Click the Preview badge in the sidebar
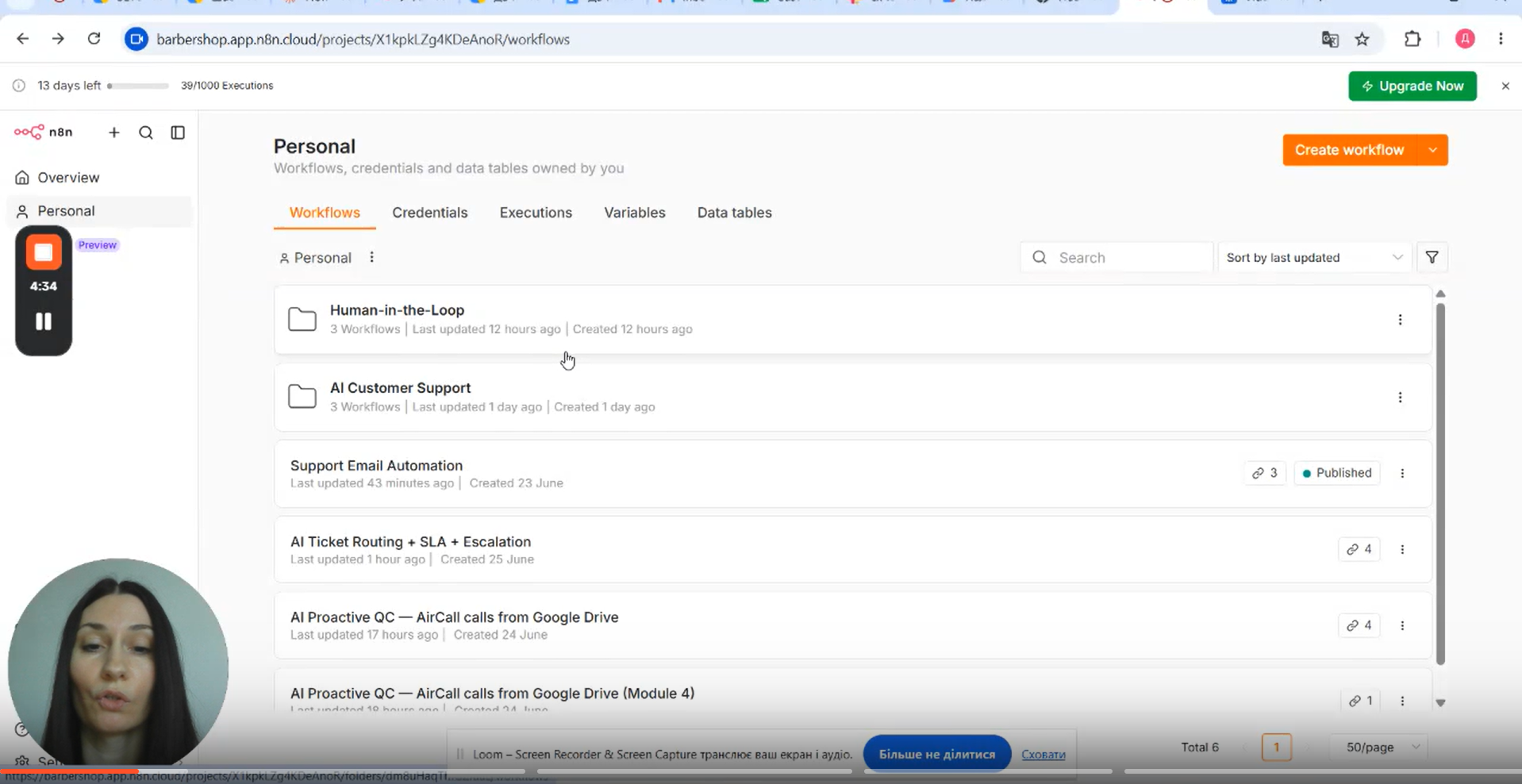The height and width of the screenshot is (784, 1522). (98, 245)
